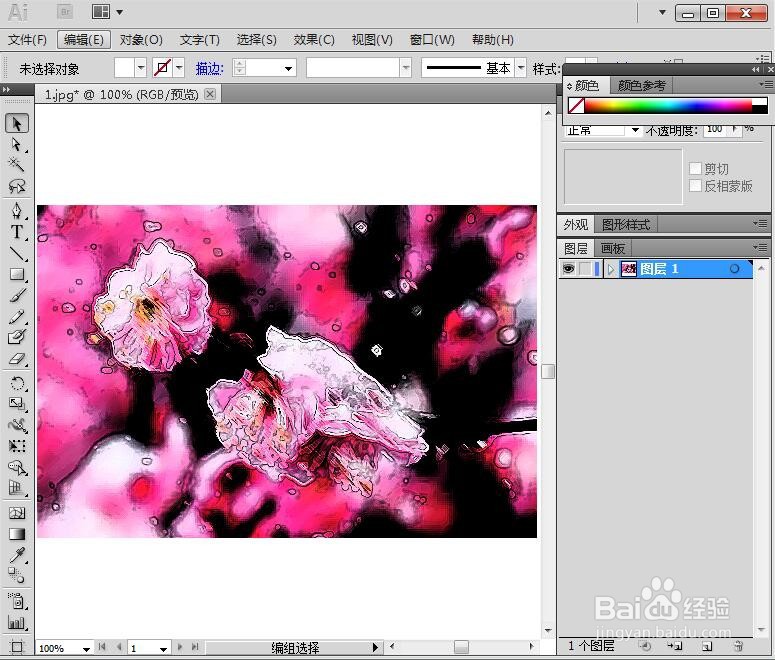Screen dimensions: 775x660
Task: Open the 文件(F) menu
Action: 27,40
